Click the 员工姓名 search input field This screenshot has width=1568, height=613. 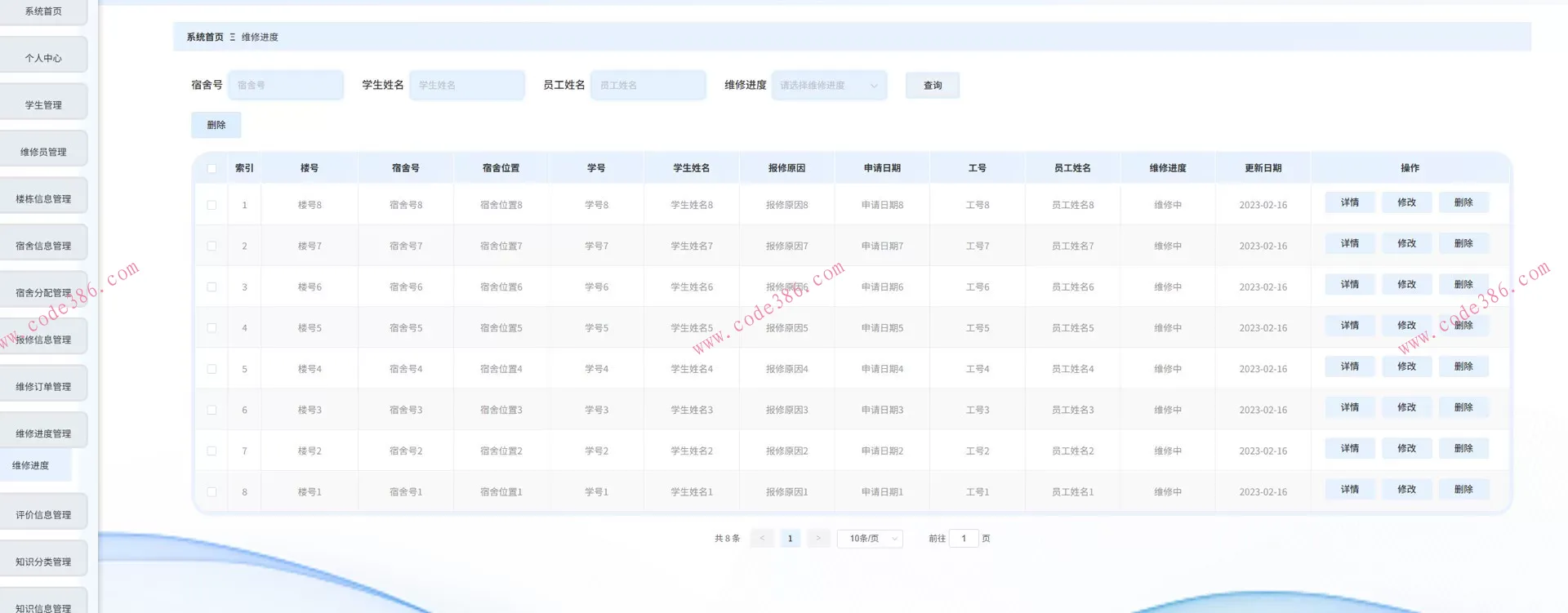(x=648, y=86)
